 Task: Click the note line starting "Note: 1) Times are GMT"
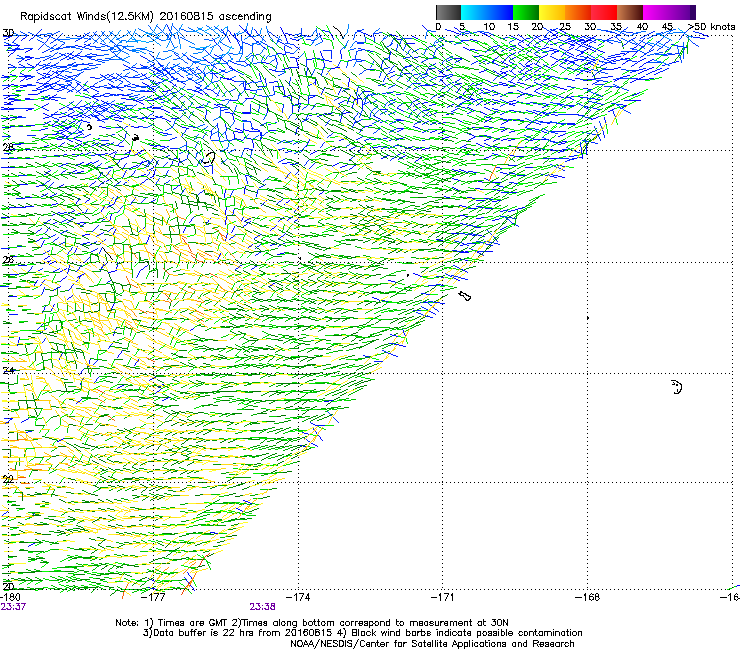tap(312, 623)
